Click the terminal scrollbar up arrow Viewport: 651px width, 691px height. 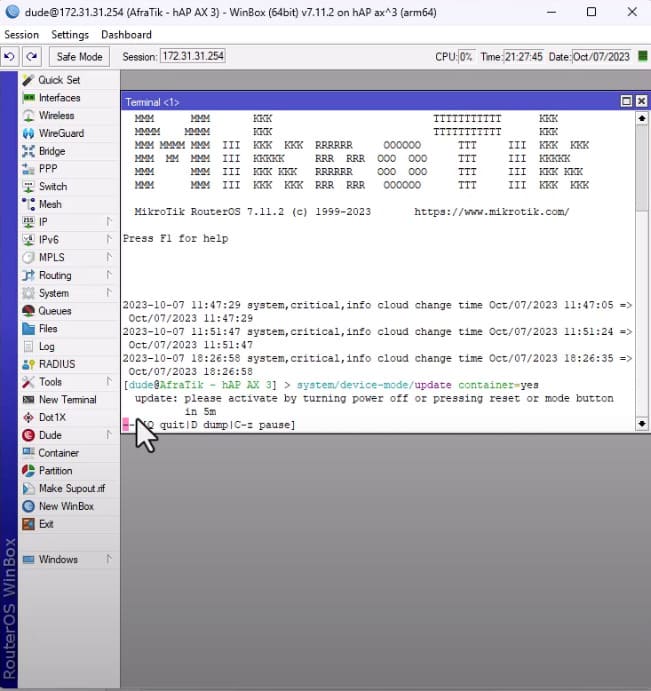pos(642,118)
